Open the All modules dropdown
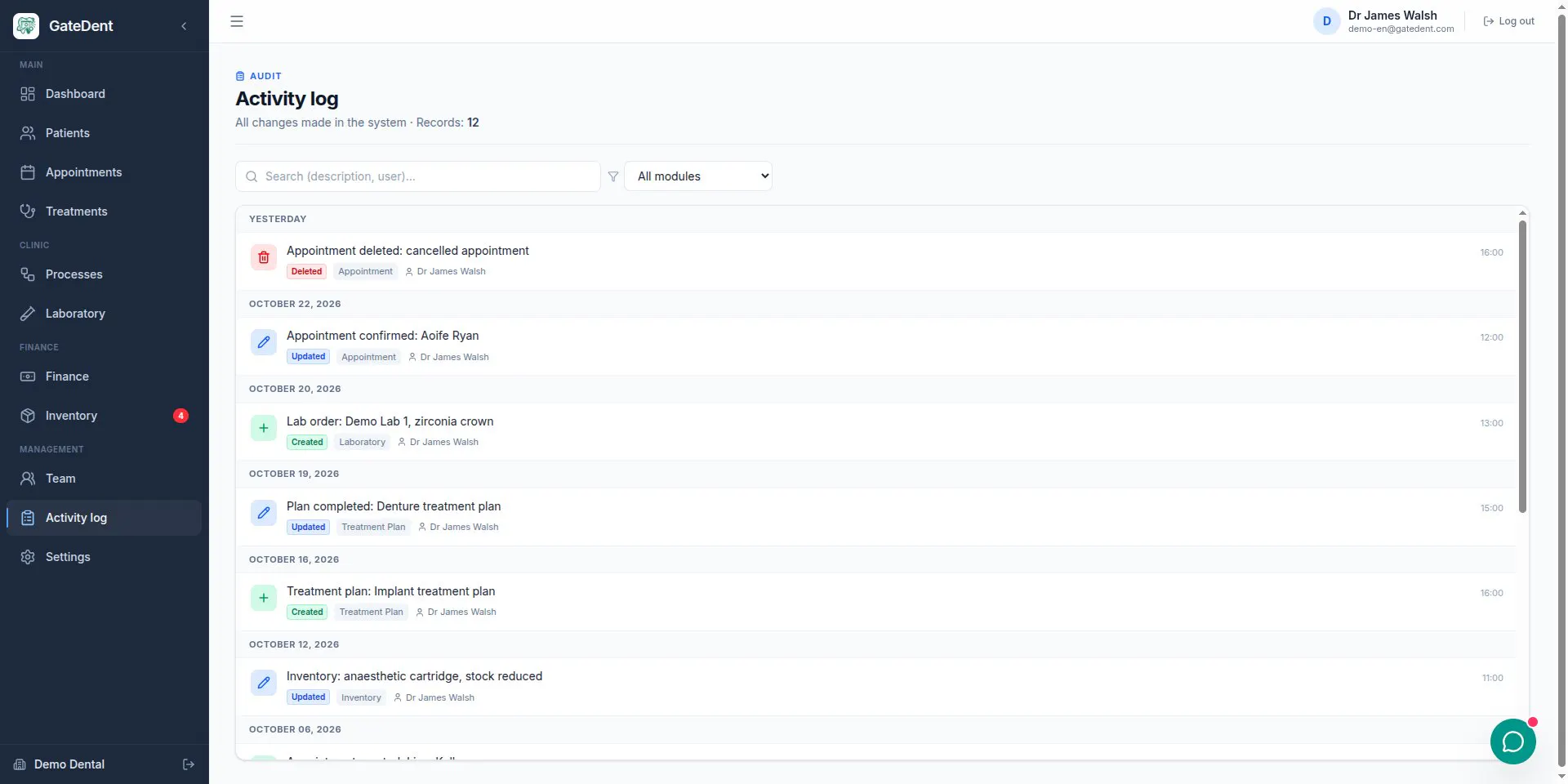The image size is (1568, 784). click(x=698, y=176)
